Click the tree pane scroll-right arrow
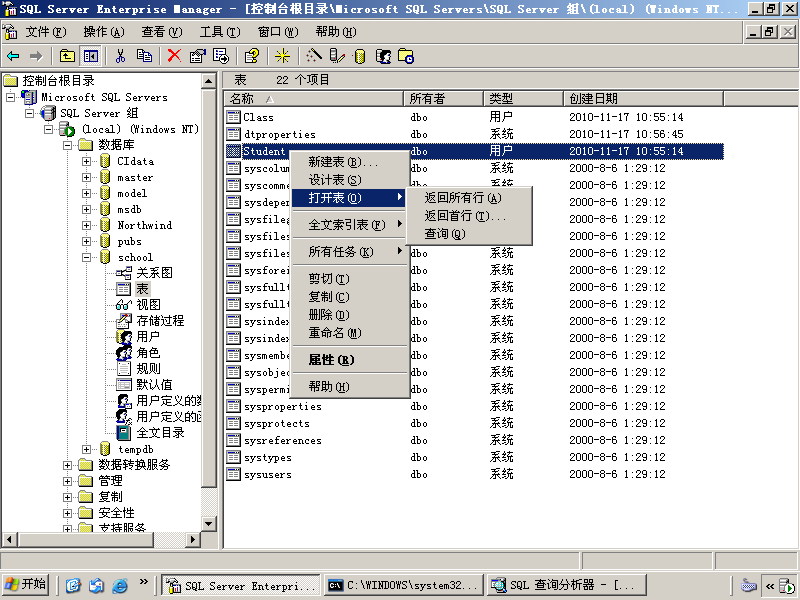The height and width of the screenshot is (600, 800). click(x=192, y=539)
